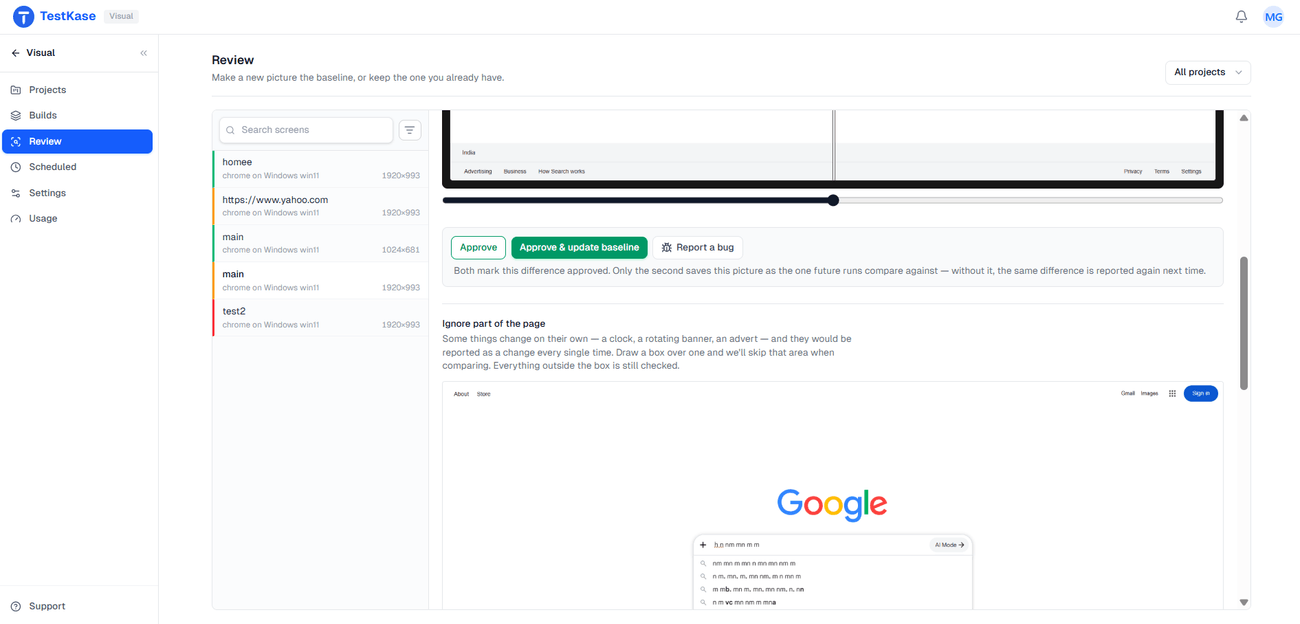Click Approve & update baseline
The image size is (1300, 624).
tap(579, 247)
